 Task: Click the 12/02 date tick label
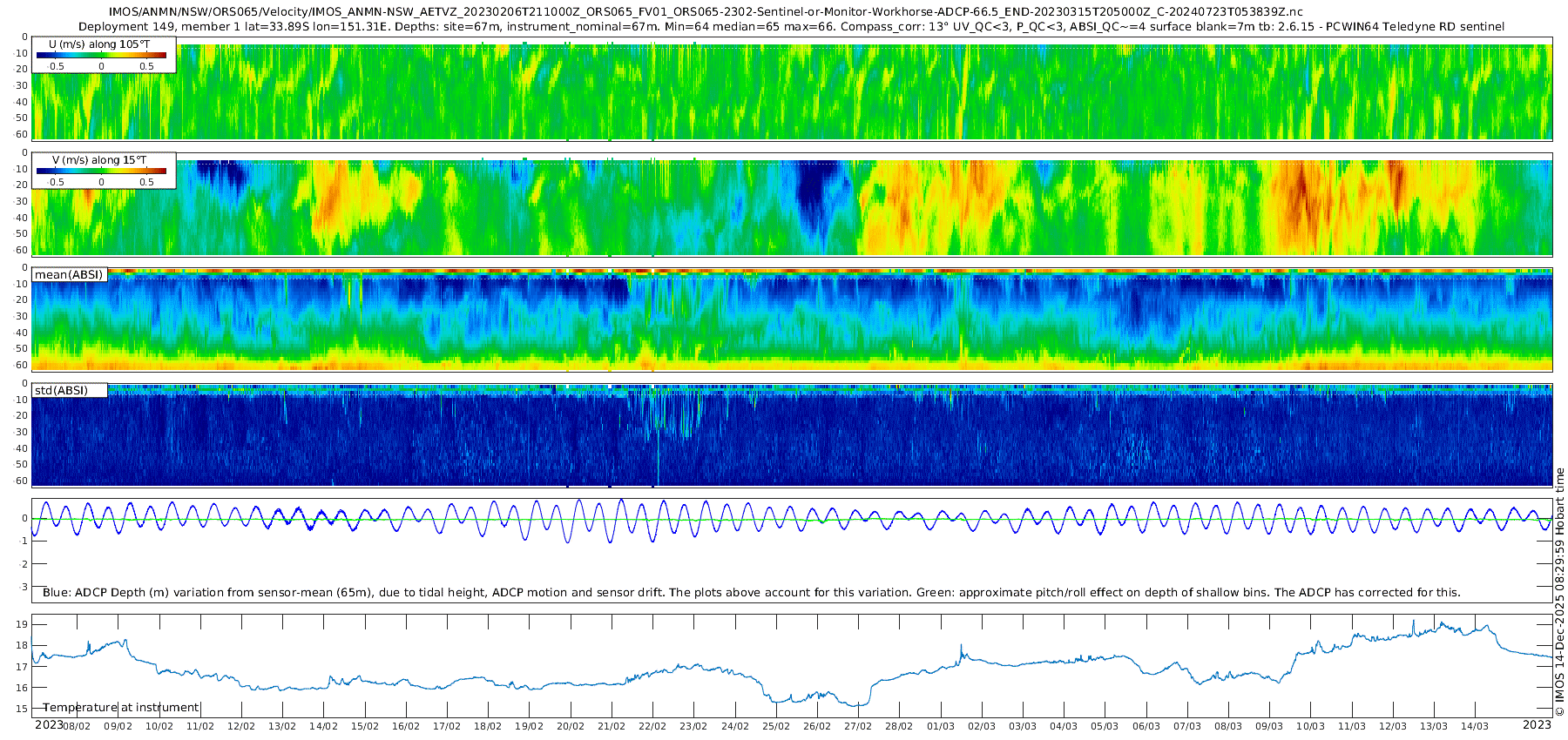pyautogui.click(x=241, y=726)
